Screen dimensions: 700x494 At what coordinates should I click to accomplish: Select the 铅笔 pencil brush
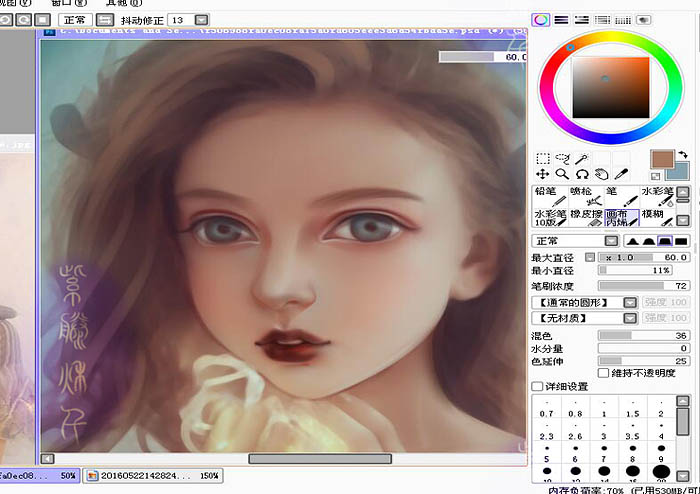tap(550, 196)
